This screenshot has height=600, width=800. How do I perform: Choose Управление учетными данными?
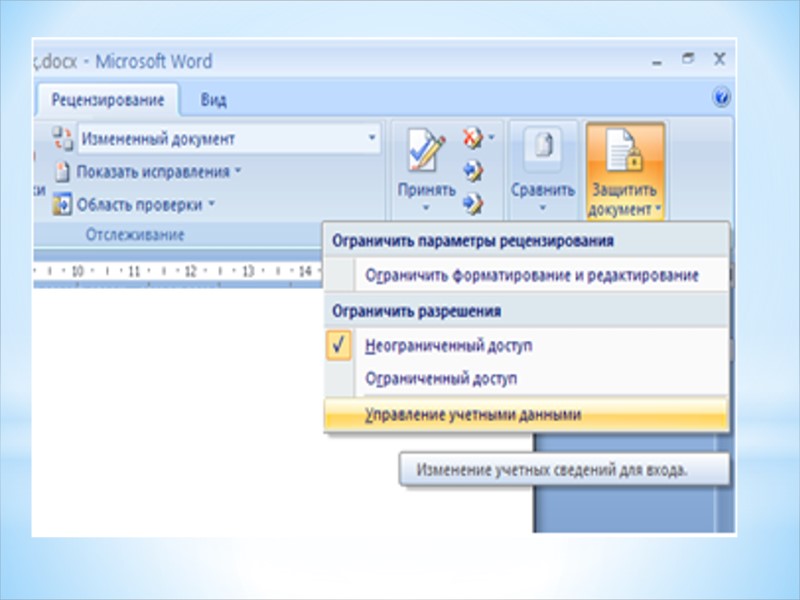[x=527, y=414]
